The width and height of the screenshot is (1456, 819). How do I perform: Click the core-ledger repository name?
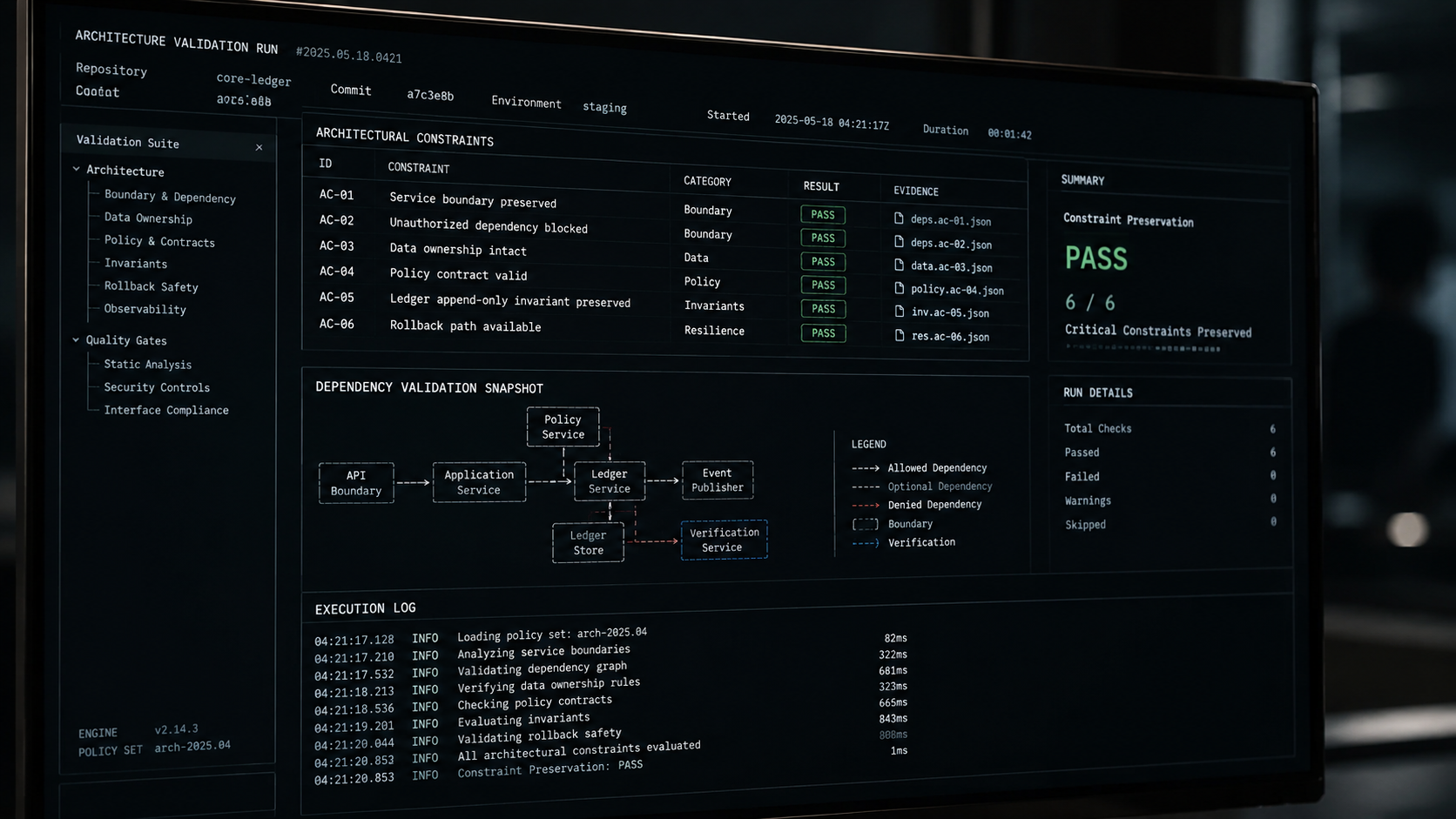[x=253, y=79]
